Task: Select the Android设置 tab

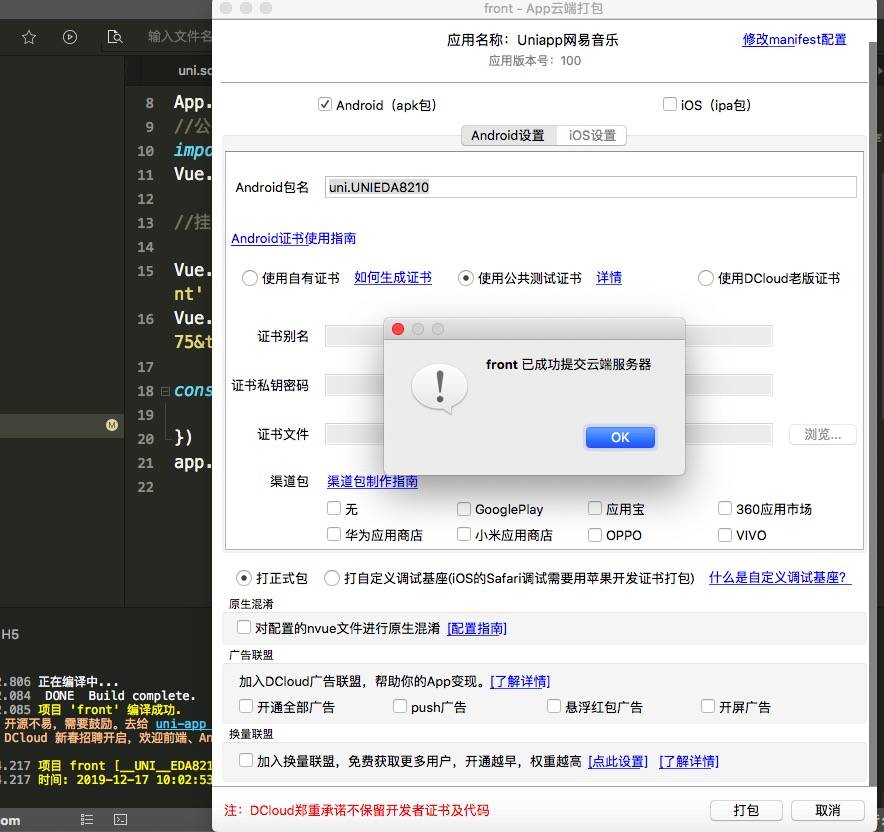Action: pyautogui.click(x=508, y=136)
